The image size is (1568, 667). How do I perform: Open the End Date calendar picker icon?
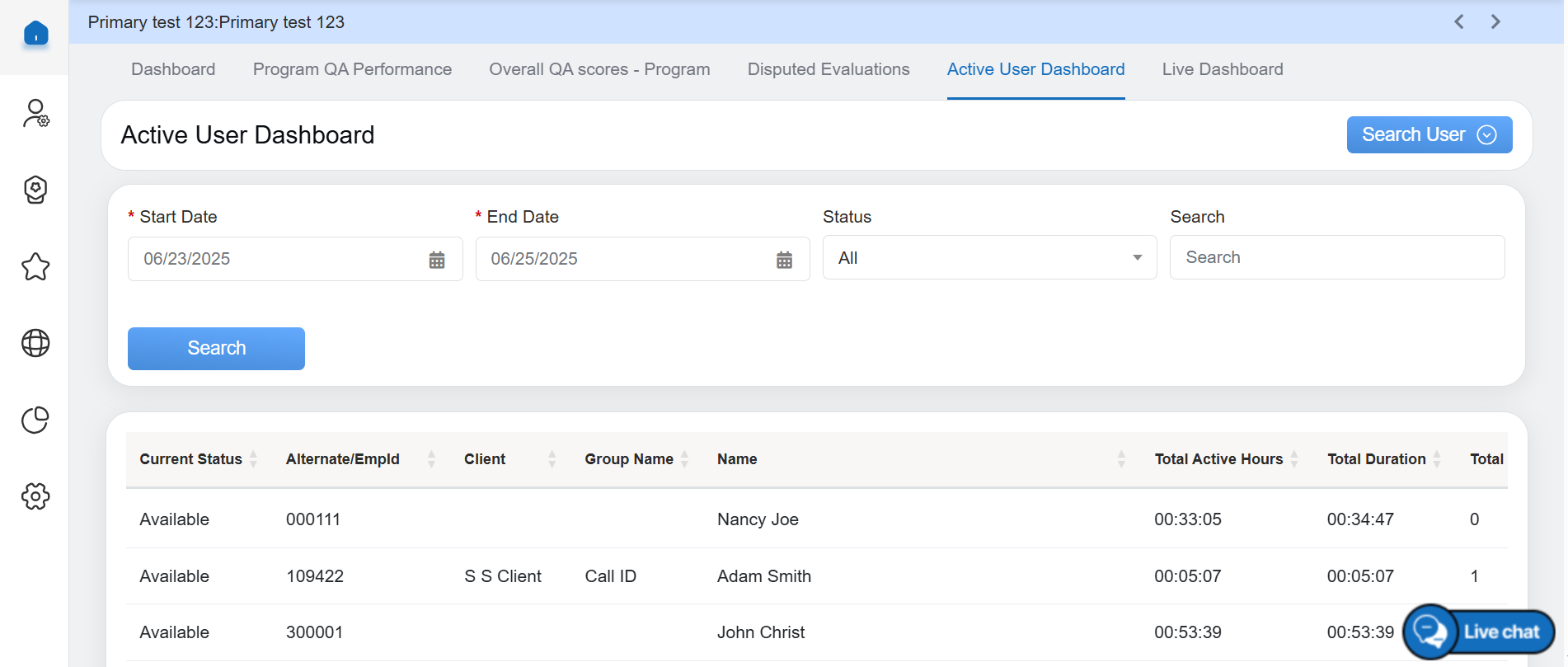point(784,260)
